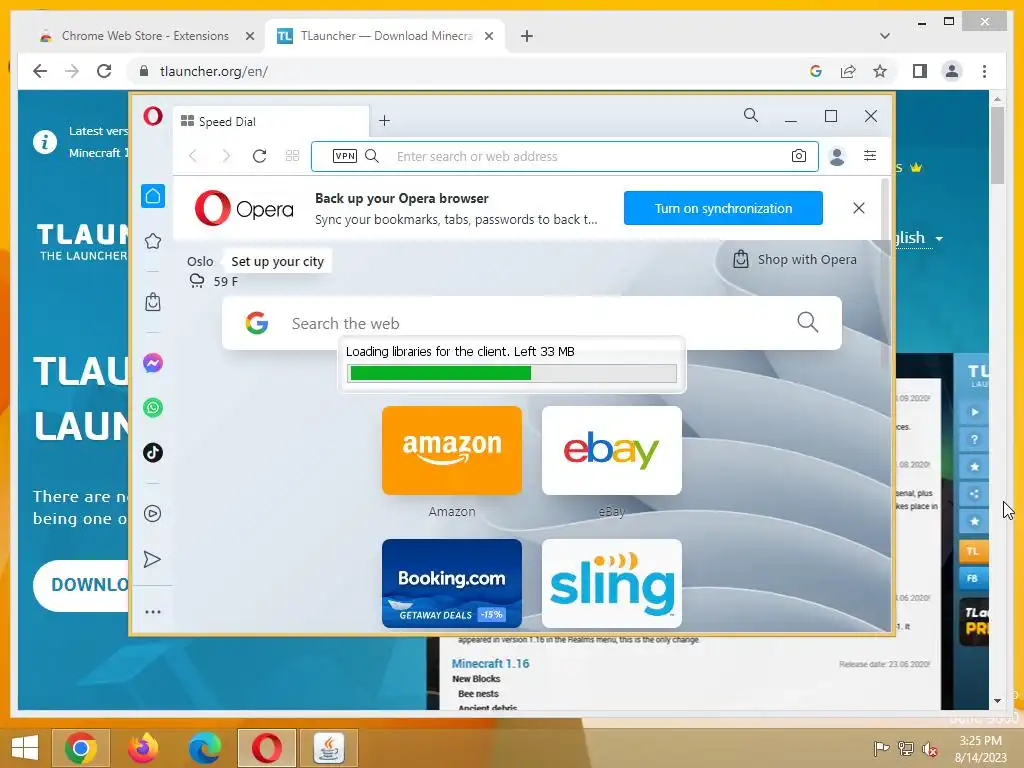This screenshot has height=768, width=1024.
Task: Open Opera tab search magnifier icon
Action: [751, 116]
